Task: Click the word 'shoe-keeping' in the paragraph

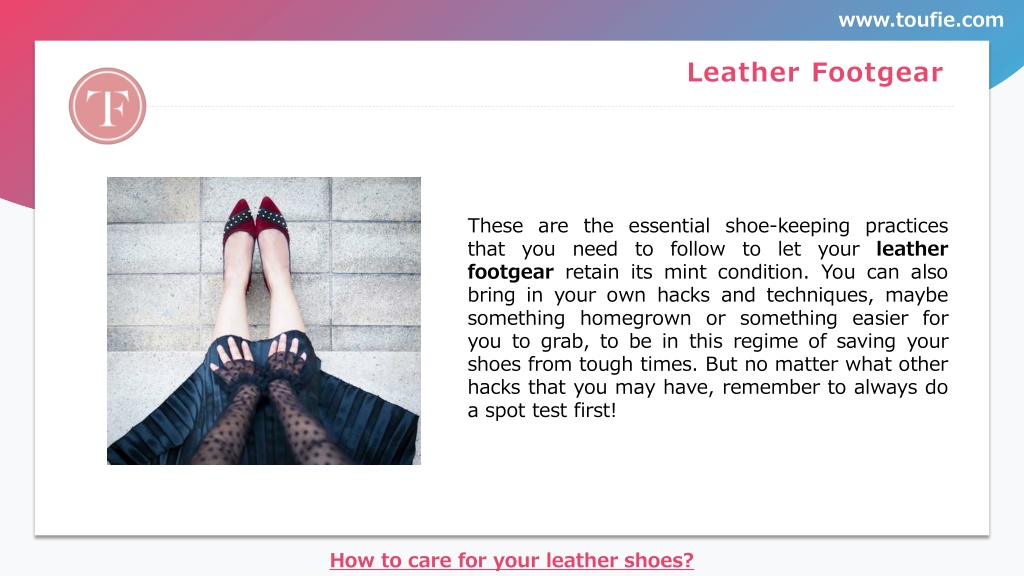Action: 788,226
